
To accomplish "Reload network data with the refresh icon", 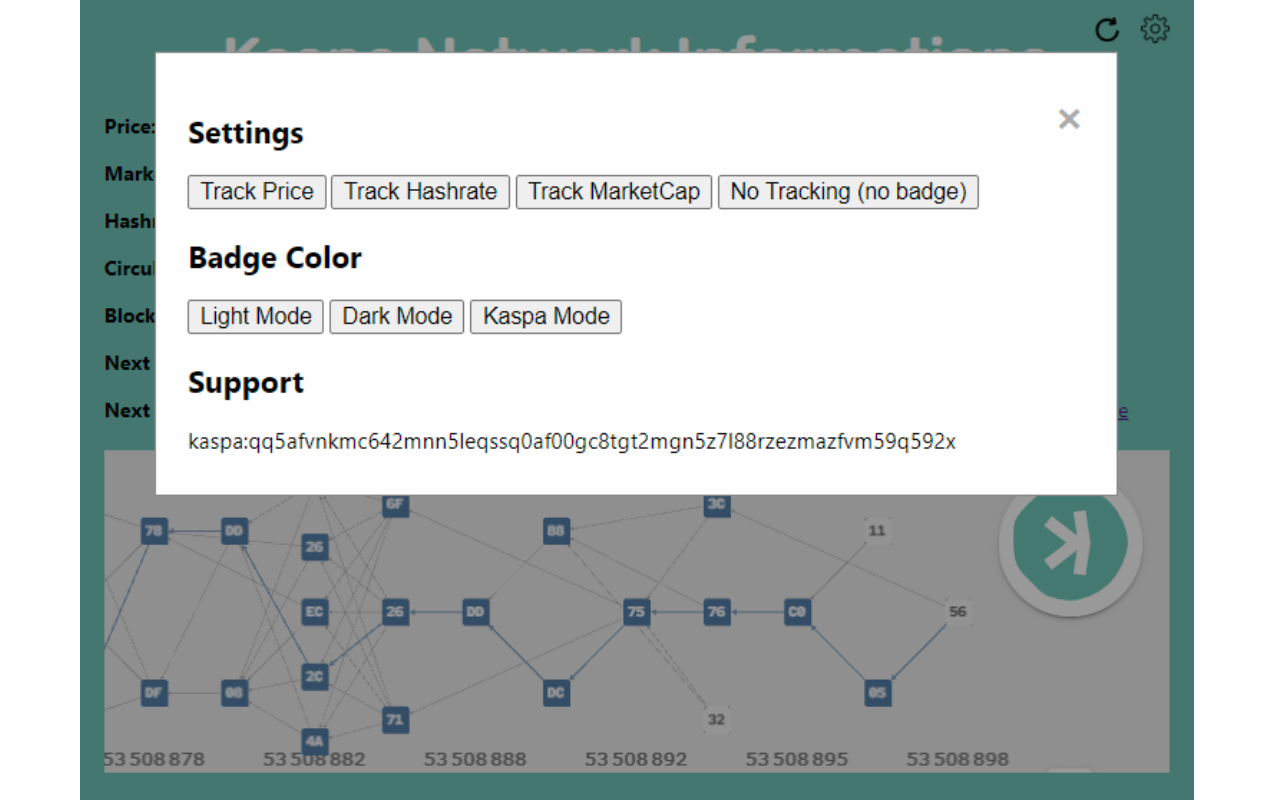I will (1107, 29).
